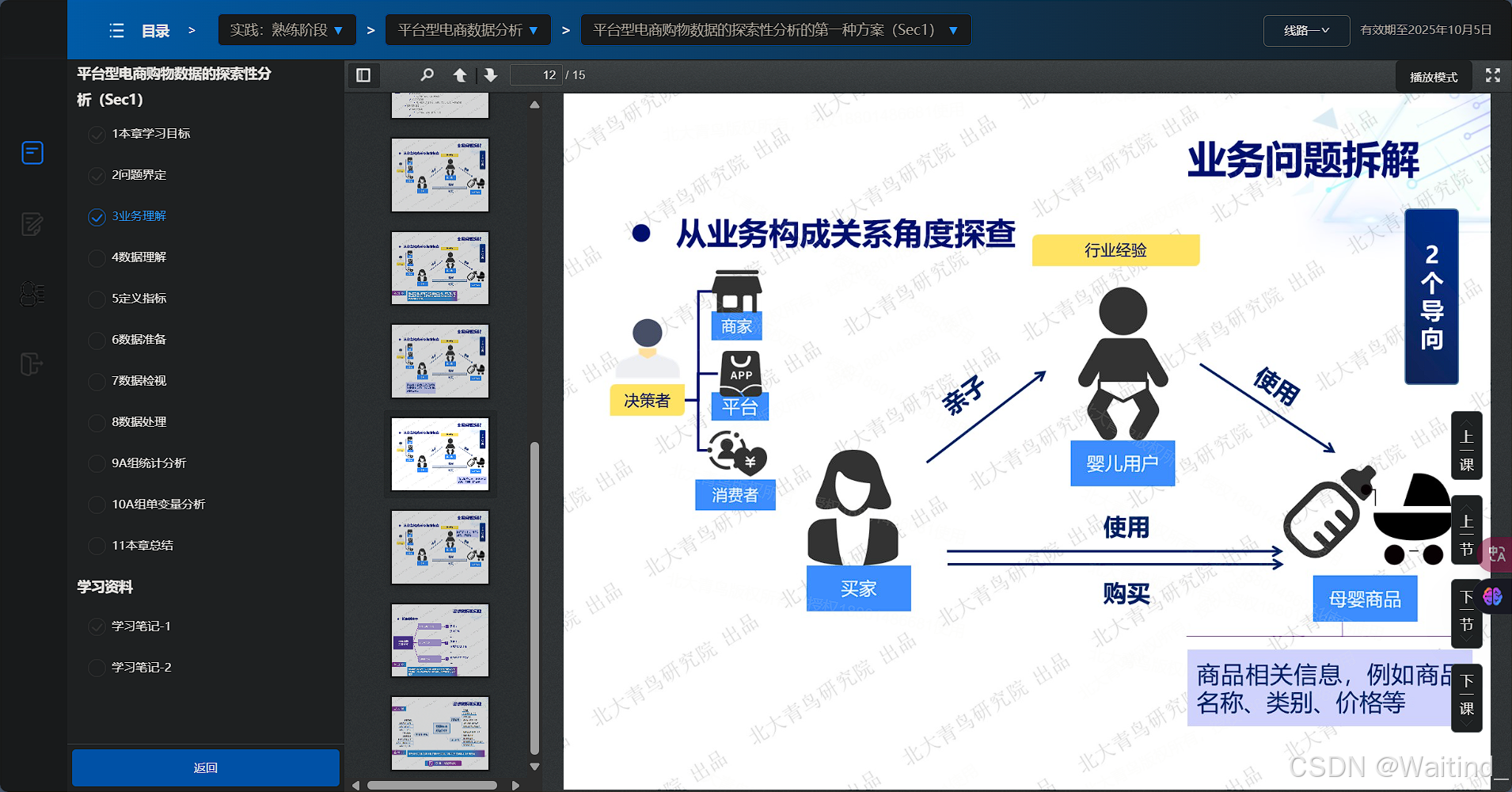Click the 返回 button
This screenshot has width=1512, height=792.
(206, 767)
